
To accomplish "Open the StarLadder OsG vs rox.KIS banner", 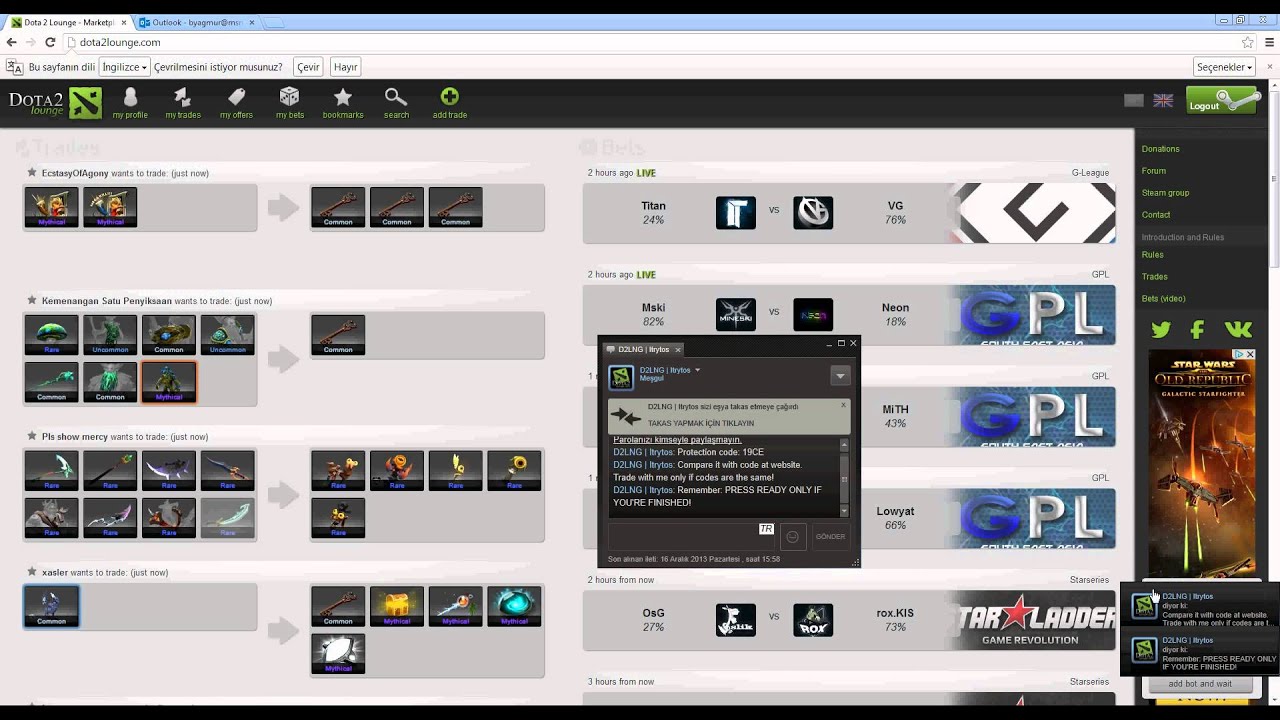I will [1031, 620].
